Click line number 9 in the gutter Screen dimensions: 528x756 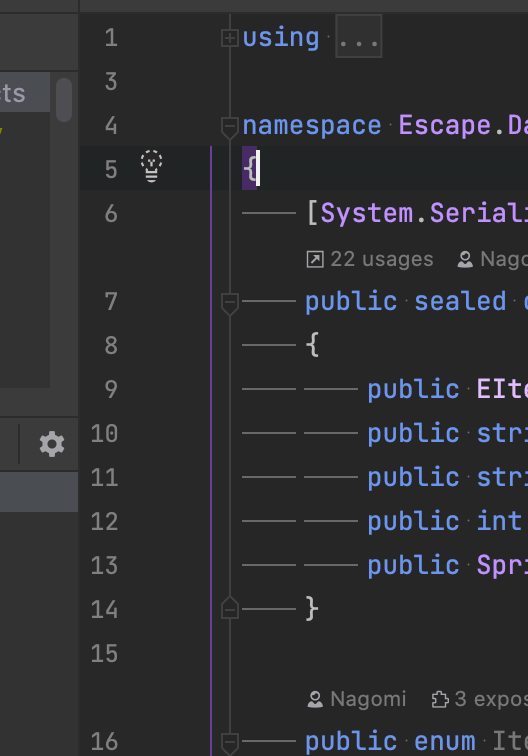click(x=111, y=390)
